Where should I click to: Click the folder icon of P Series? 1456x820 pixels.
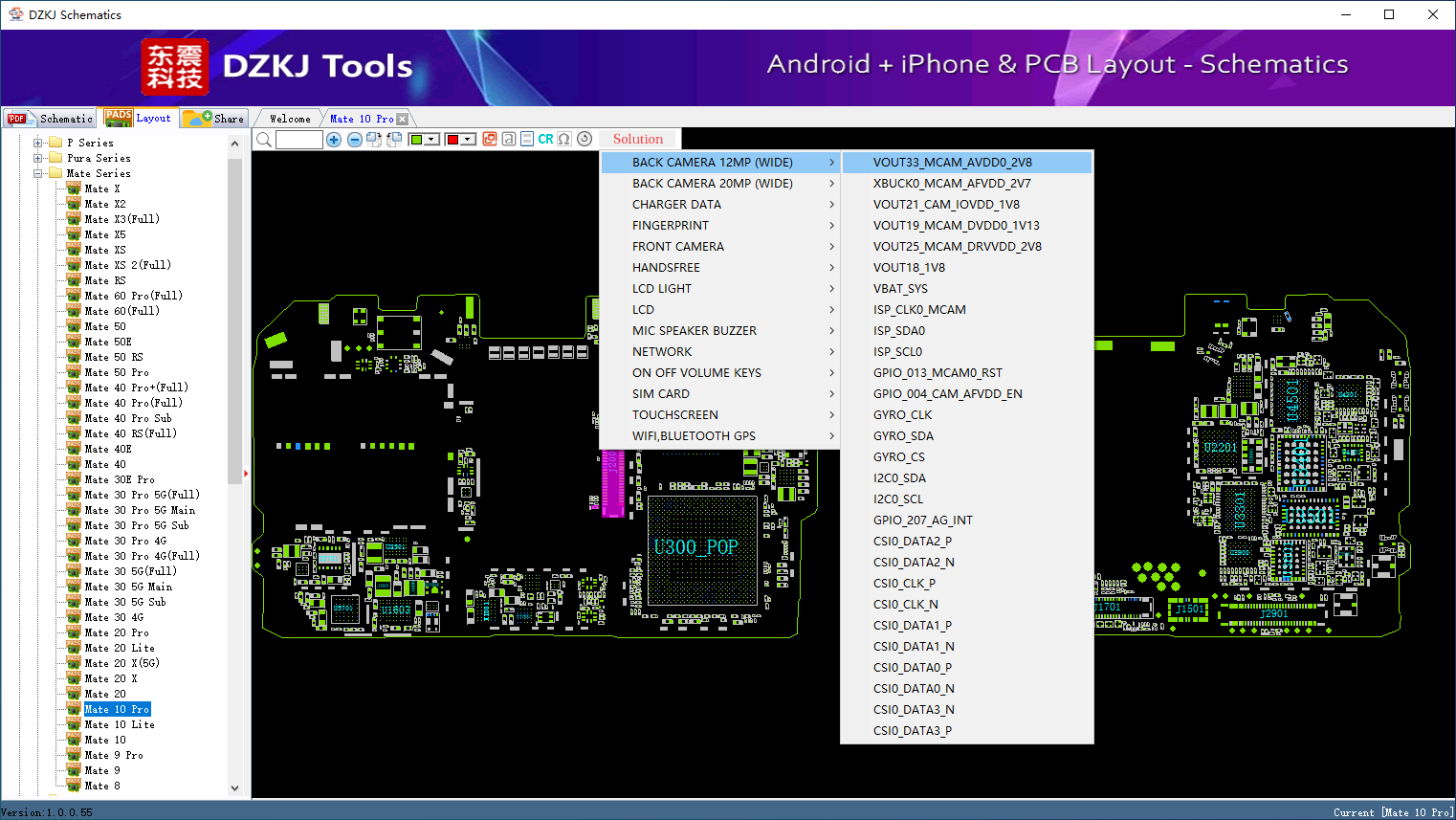click(55, 143)
